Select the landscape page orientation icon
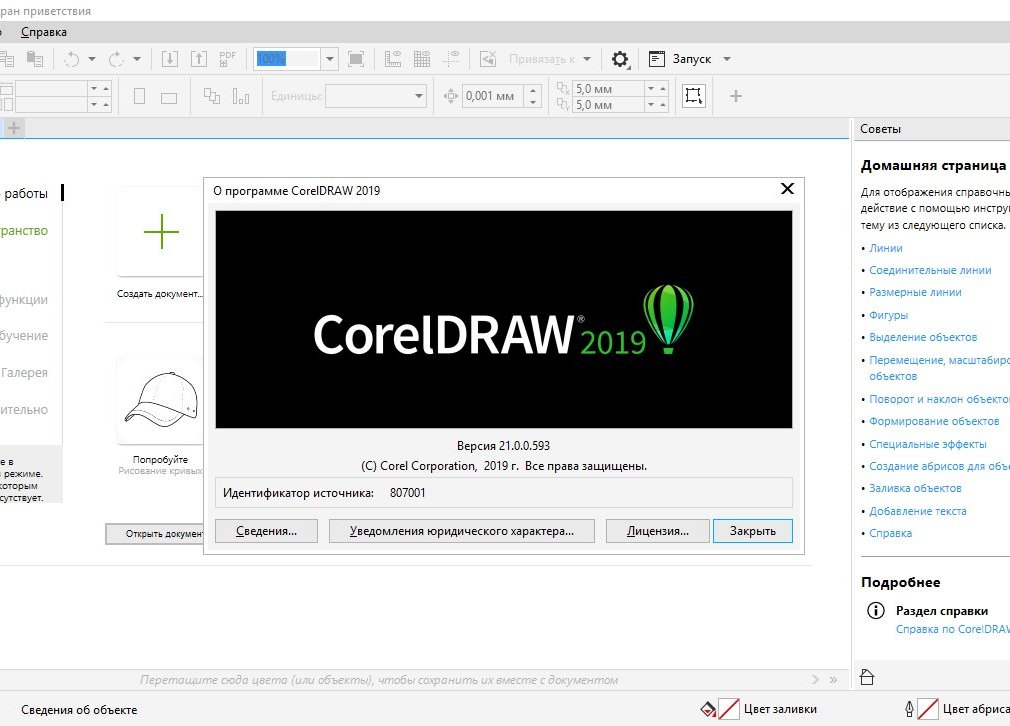 pyautogui.click(x=169, y=98)
